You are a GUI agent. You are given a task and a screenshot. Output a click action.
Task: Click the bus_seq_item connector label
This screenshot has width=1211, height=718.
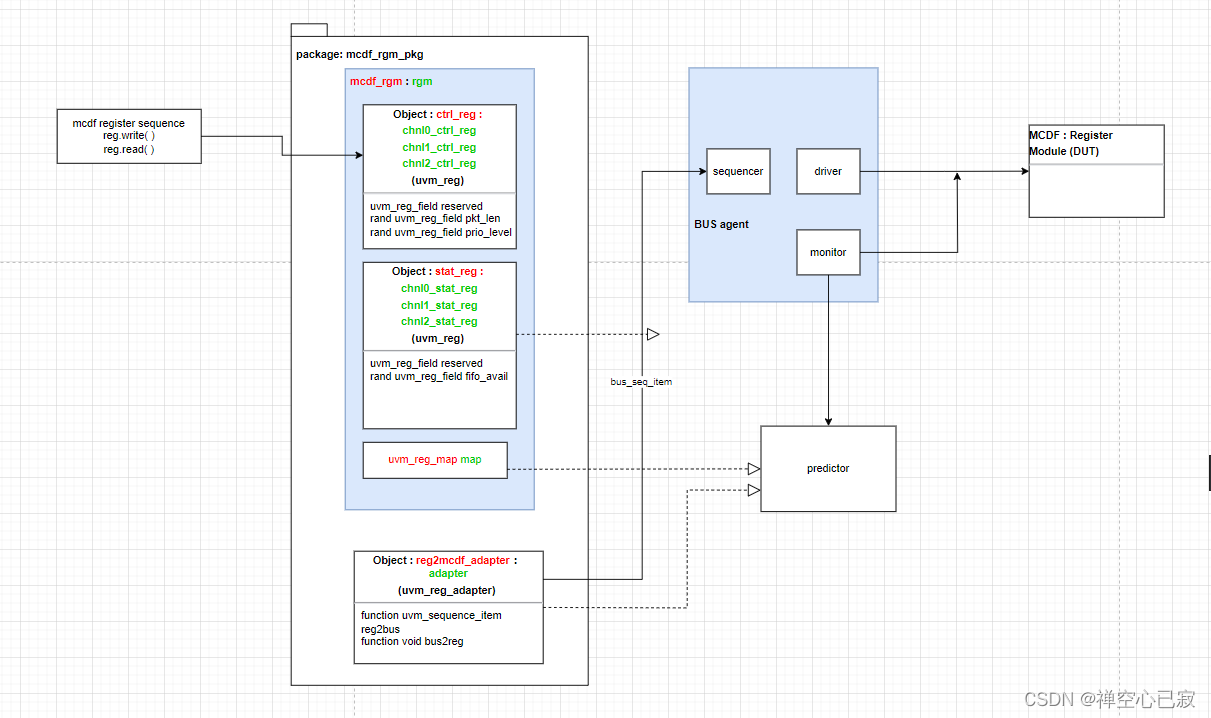click(640, 382)
